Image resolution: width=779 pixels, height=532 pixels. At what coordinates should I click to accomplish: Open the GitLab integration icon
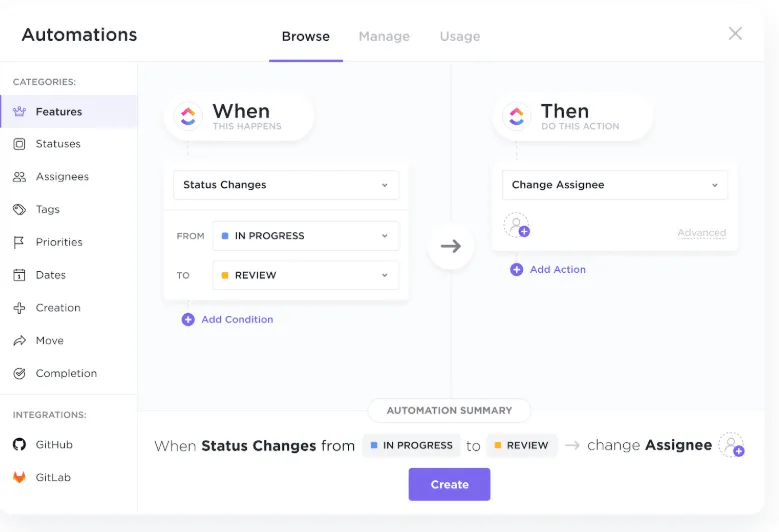(19, 477)
